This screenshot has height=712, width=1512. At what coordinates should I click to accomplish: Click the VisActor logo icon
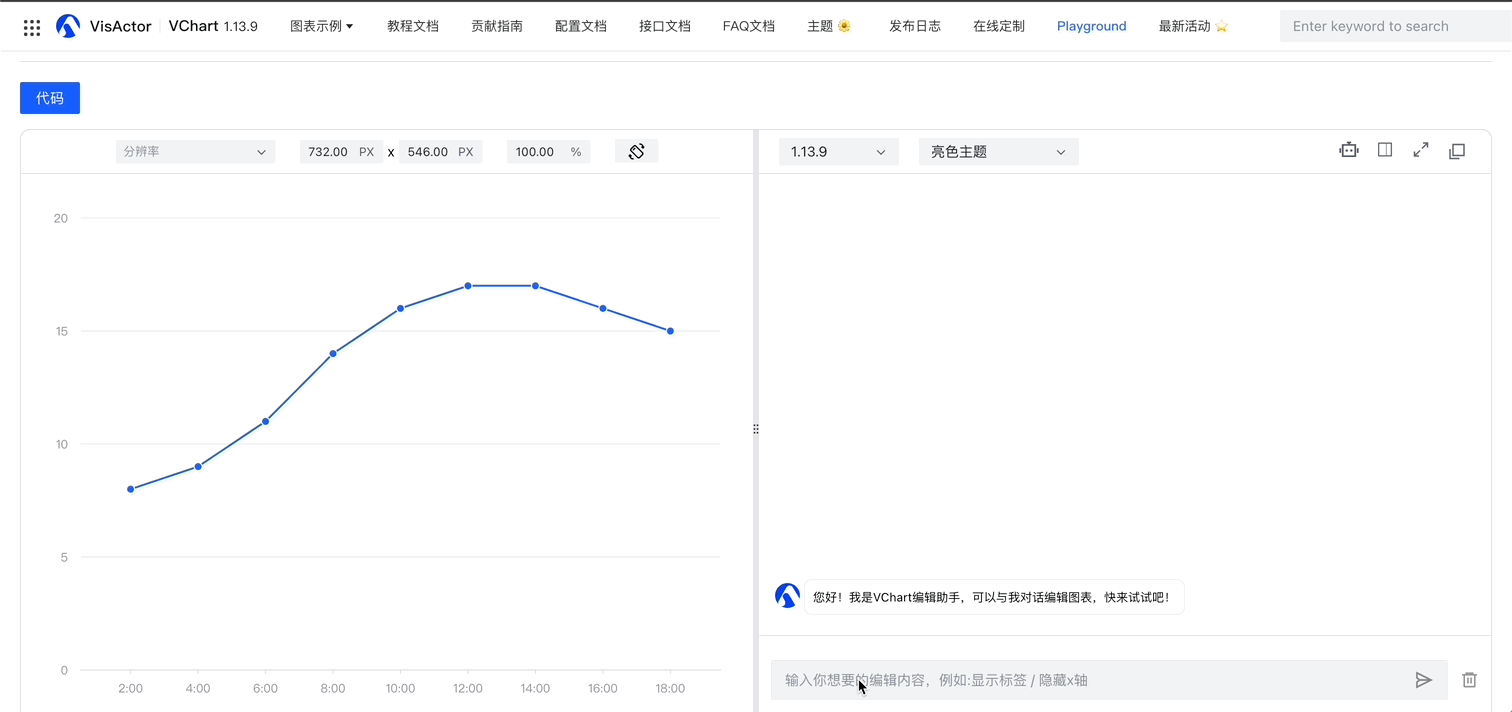click(x=67, y=26)
